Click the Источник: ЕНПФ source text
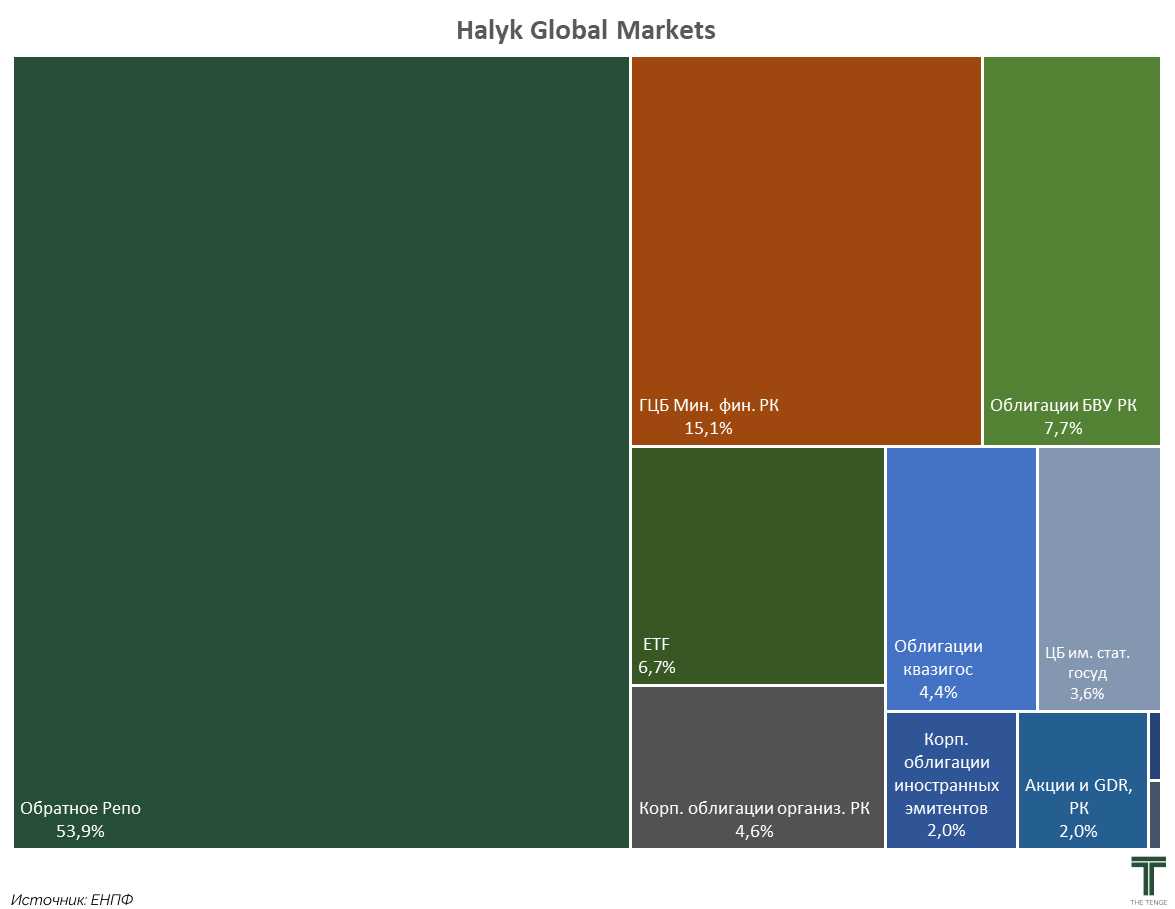This screenshot has width=1175, height=909. tap(72, 899)
